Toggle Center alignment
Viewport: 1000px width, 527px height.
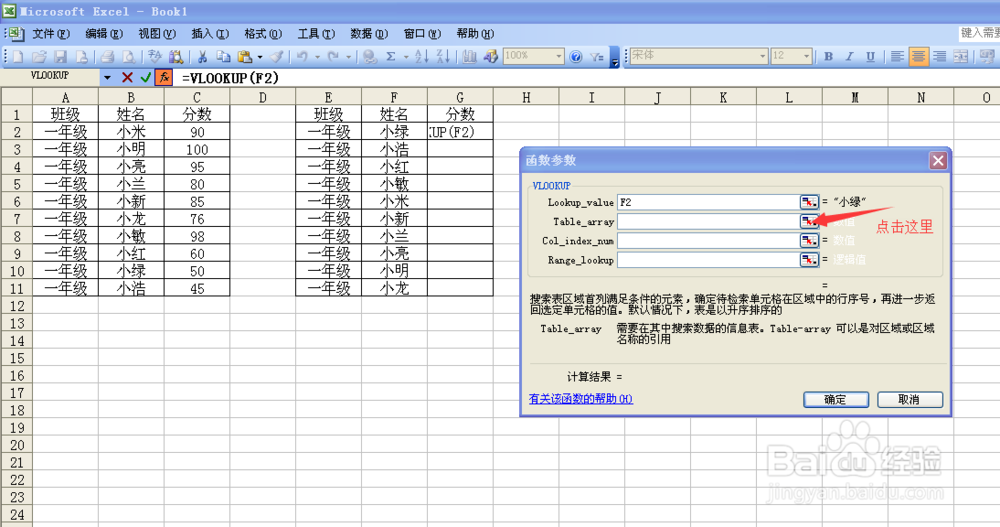pyautogui.click(x=918, y=57)
